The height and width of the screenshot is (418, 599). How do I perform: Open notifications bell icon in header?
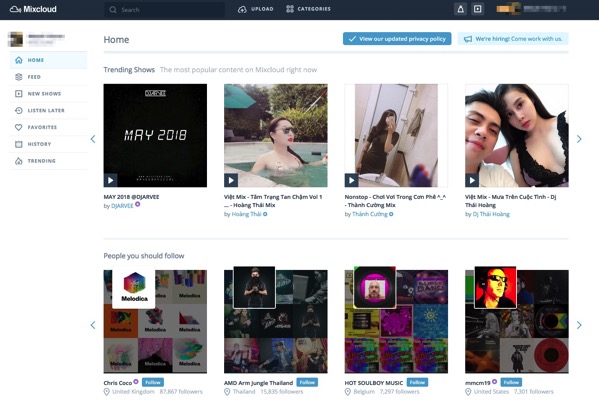[460, 9]
